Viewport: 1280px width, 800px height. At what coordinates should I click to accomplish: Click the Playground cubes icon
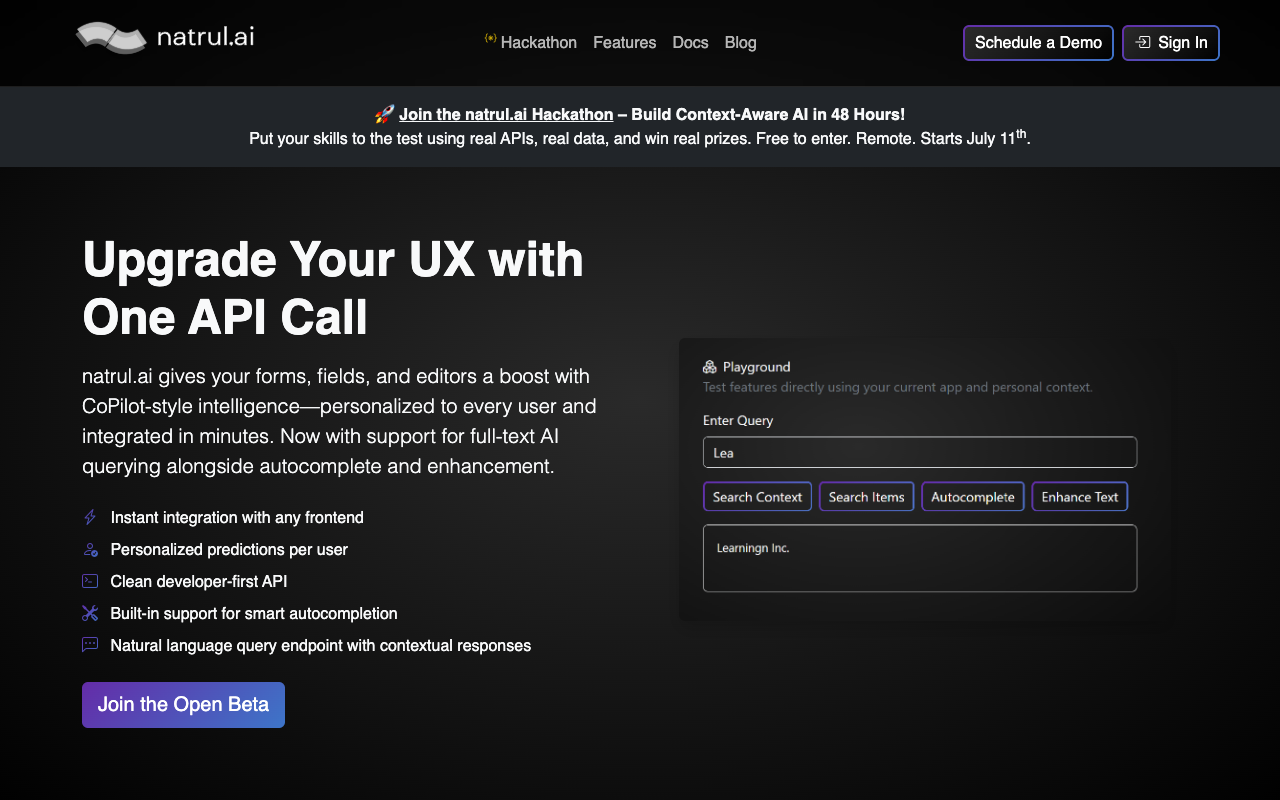point(710,367)
